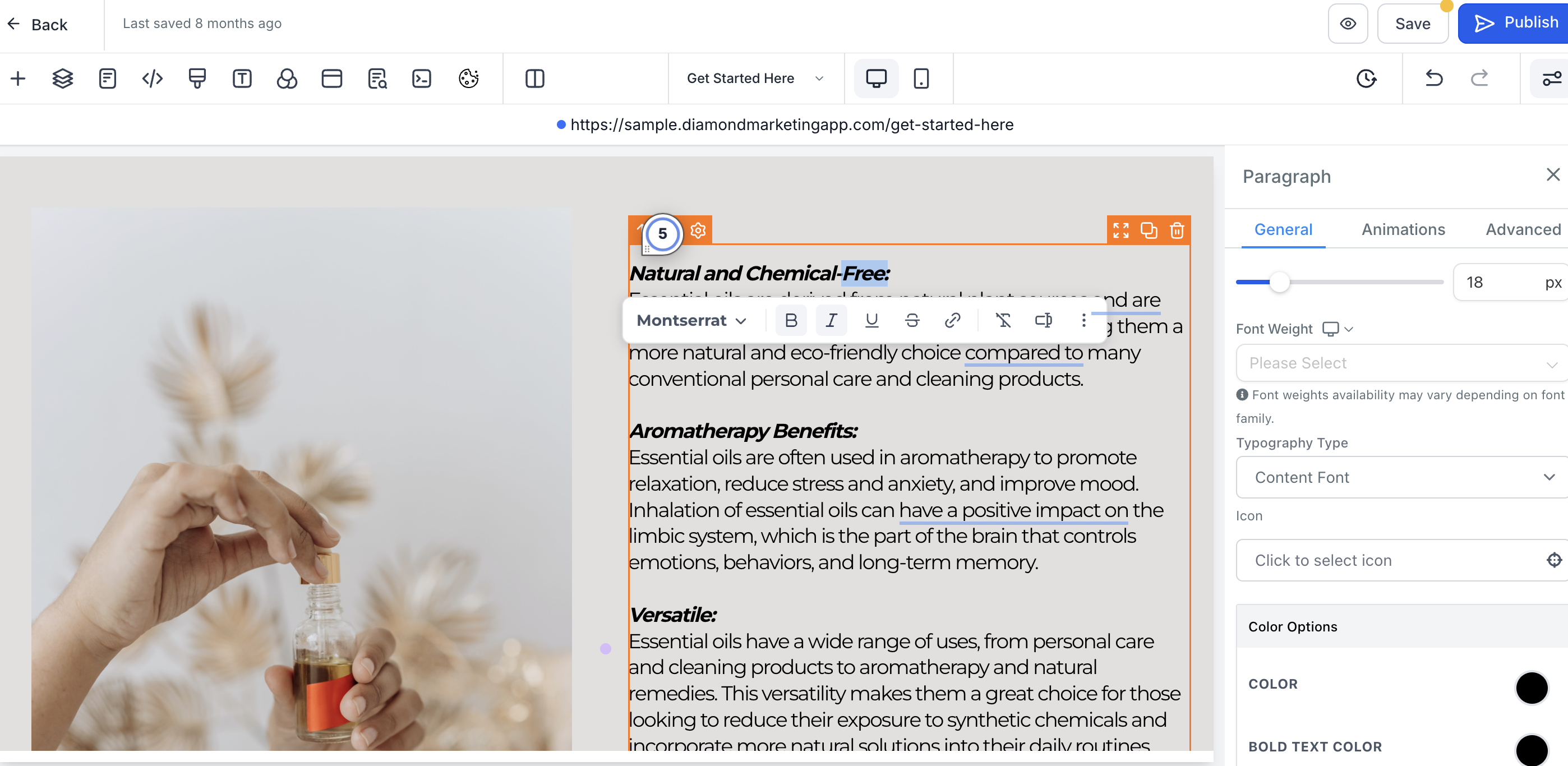Click the Back button
The height and width of the screenshot is (766, 1568).
point(38,24)
